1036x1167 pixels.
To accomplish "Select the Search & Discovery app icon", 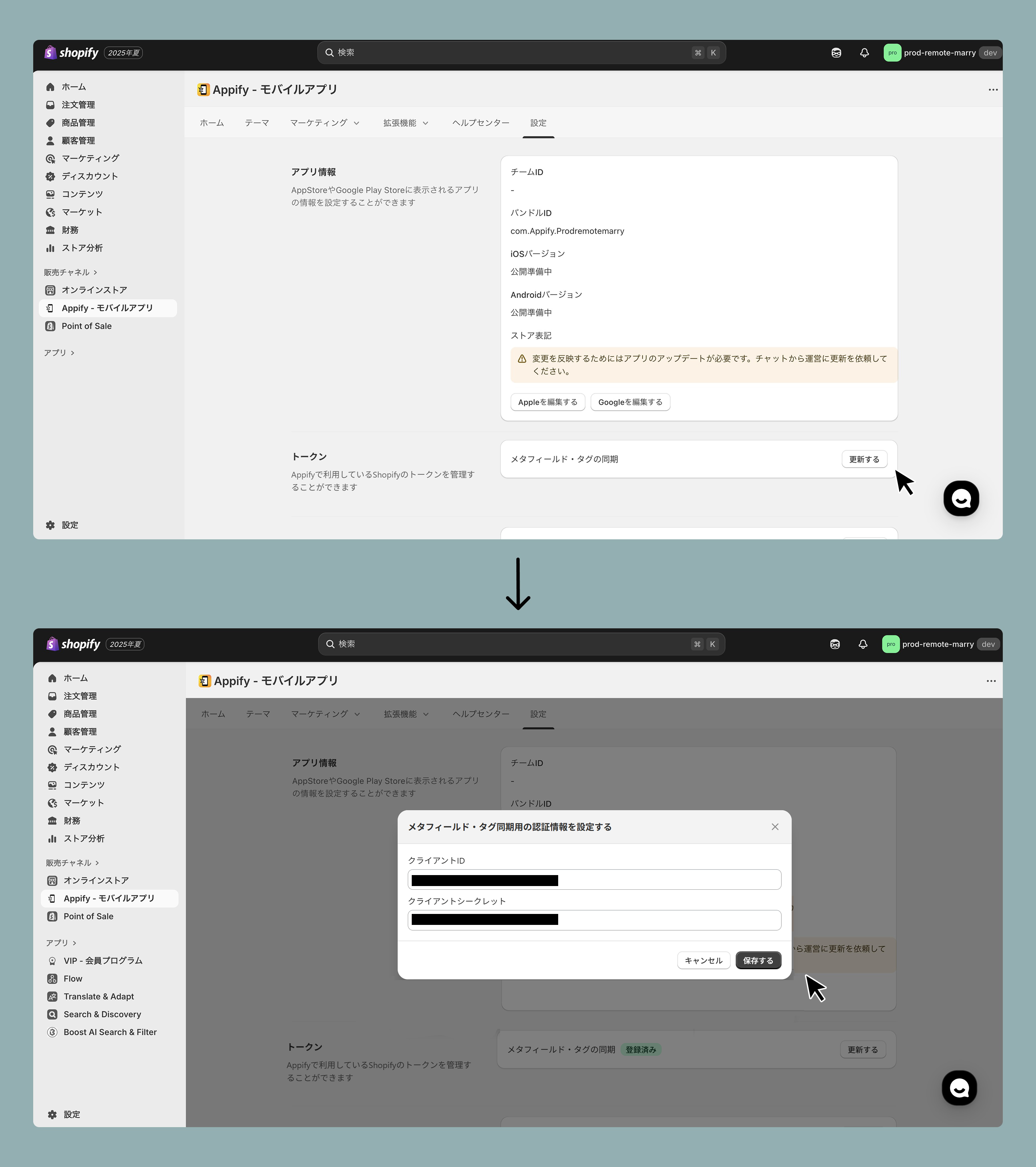I will [52, 1014].
